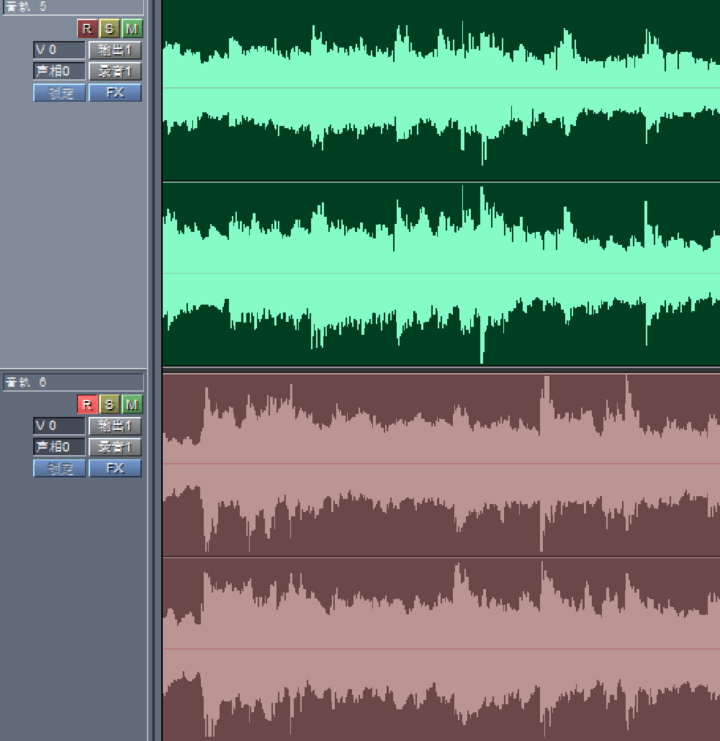Open FX effects for track 6
Viewport: 720px width, 741px height.
(x=115, y=468)
